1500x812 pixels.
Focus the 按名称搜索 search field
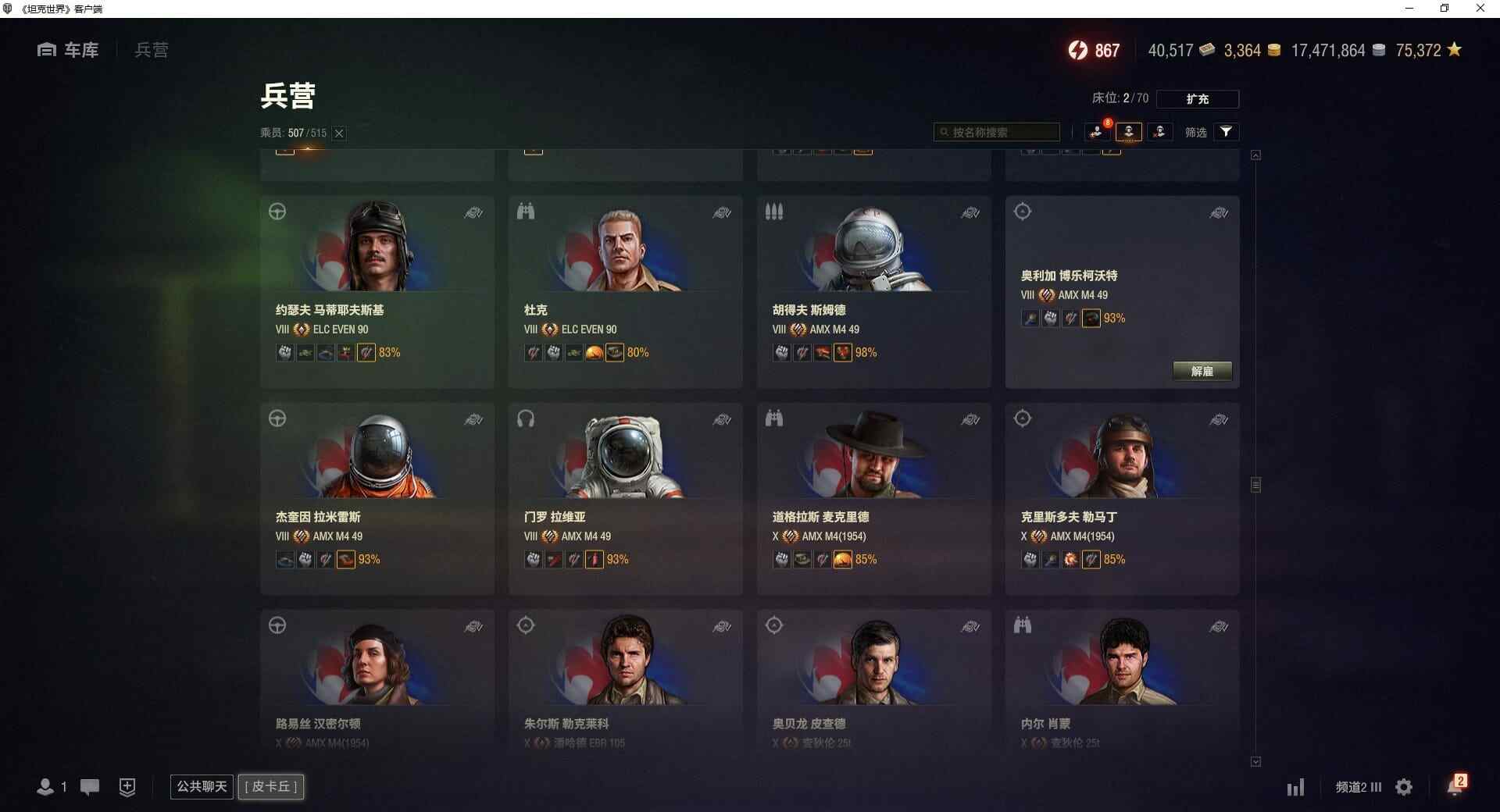tap(997, 132)
